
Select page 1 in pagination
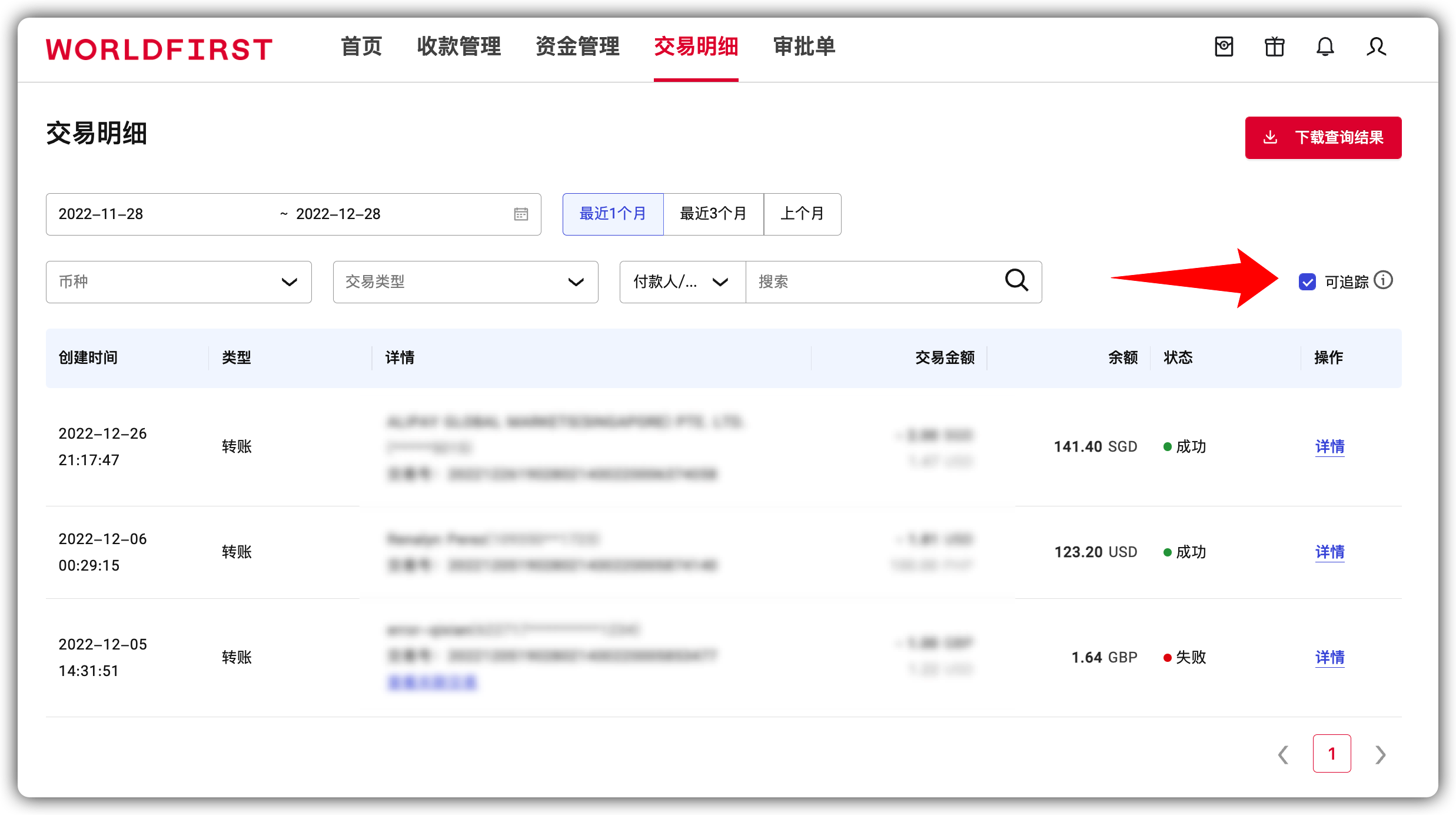(1332, 754)
